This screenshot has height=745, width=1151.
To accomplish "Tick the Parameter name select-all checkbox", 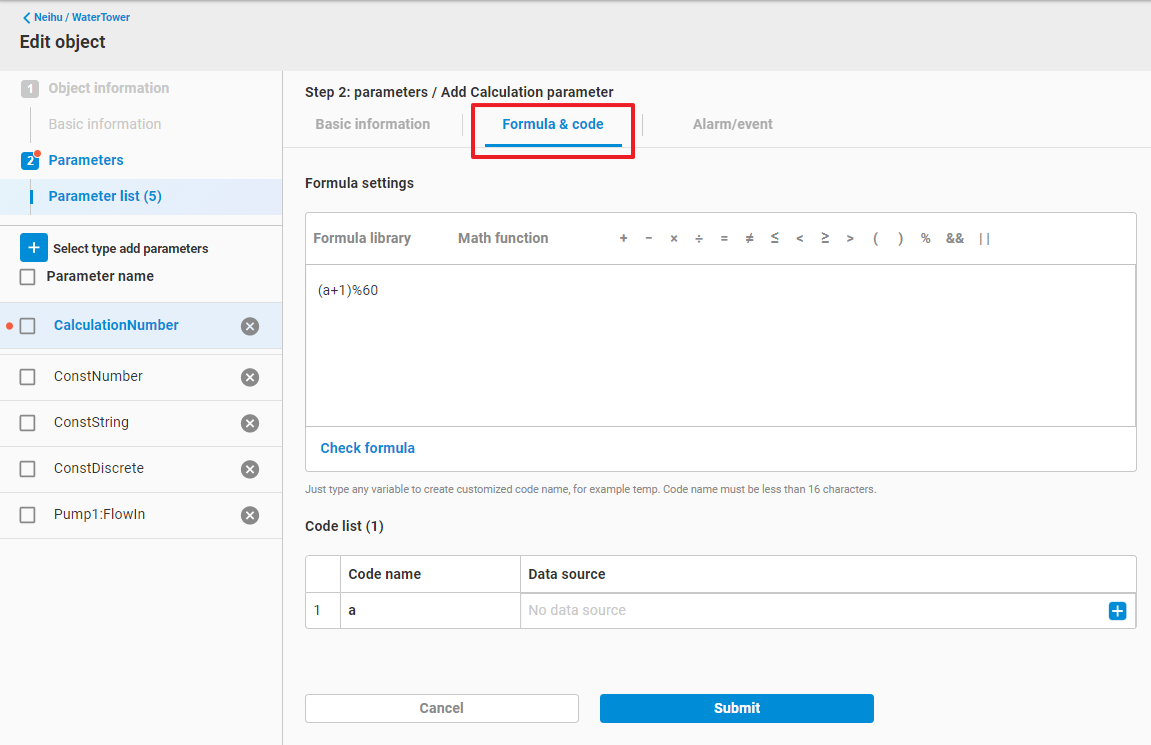I will (x=28, y=277).
